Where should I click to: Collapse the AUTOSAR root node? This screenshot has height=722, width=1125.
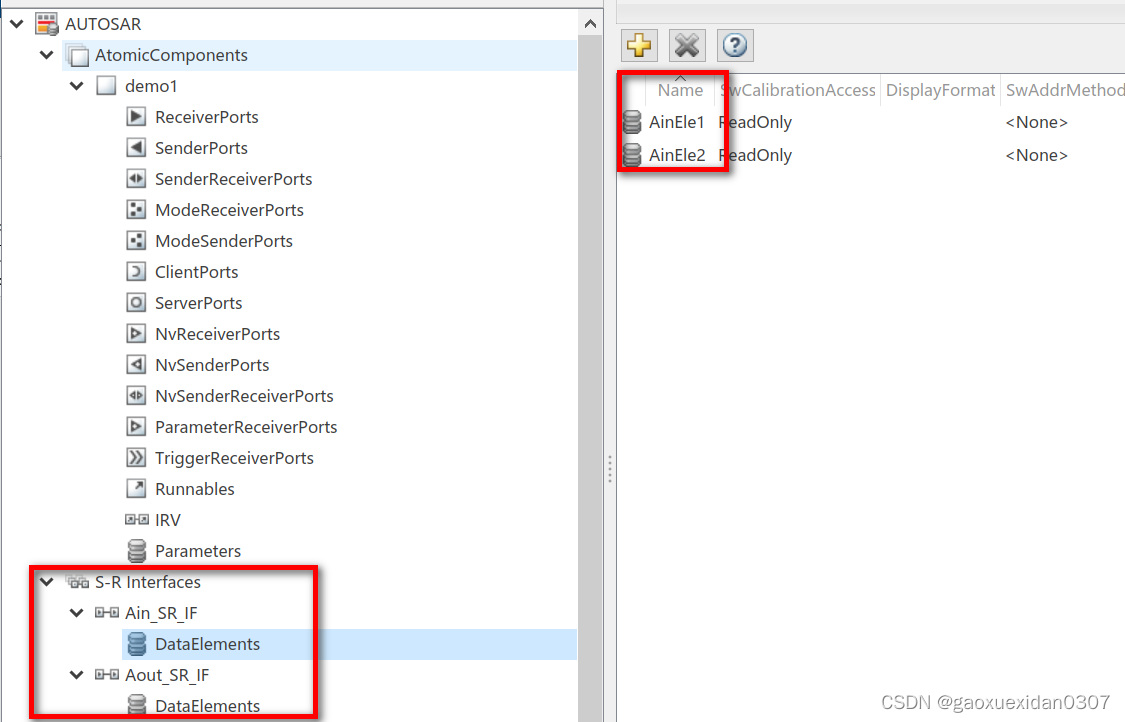tap(17, 24)
